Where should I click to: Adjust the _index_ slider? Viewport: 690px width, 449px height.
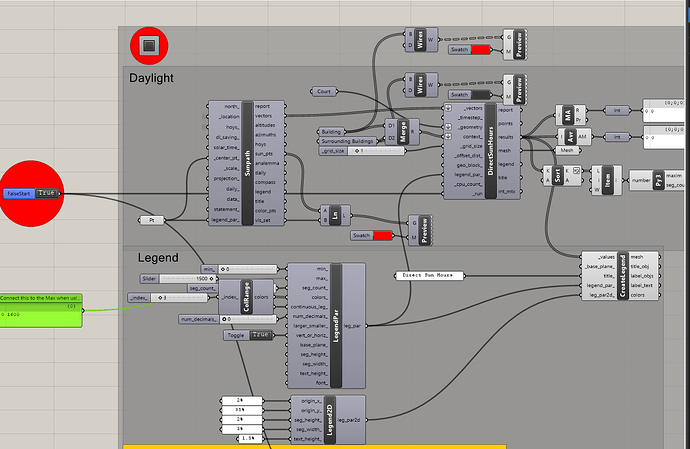tap(179, 298)
